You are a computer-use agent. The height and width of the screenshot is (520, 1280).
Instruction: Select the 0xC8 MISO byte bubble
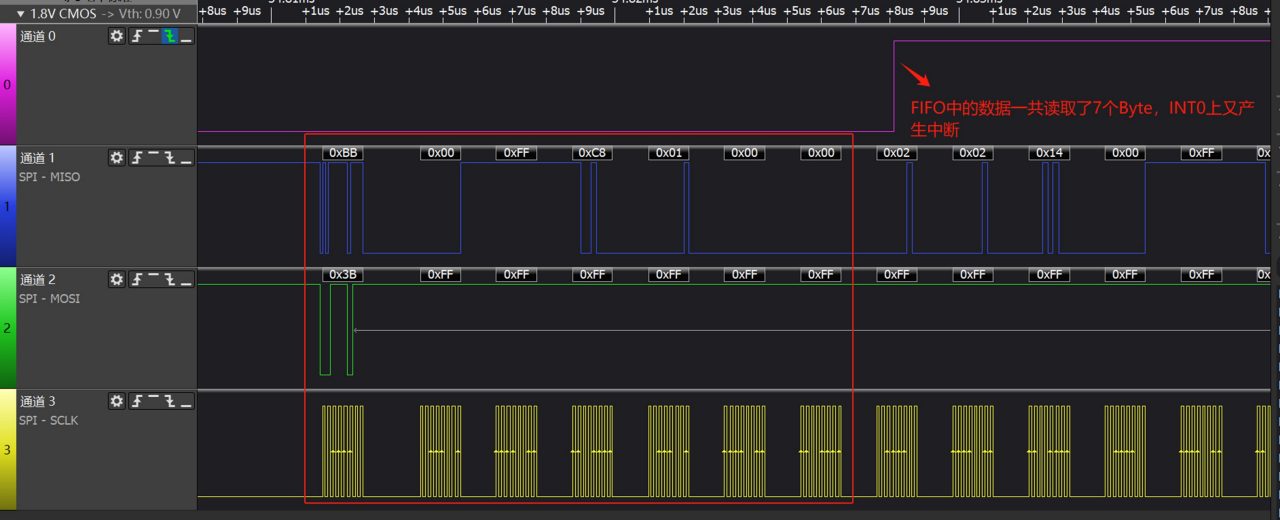click(x=592, y=153)
